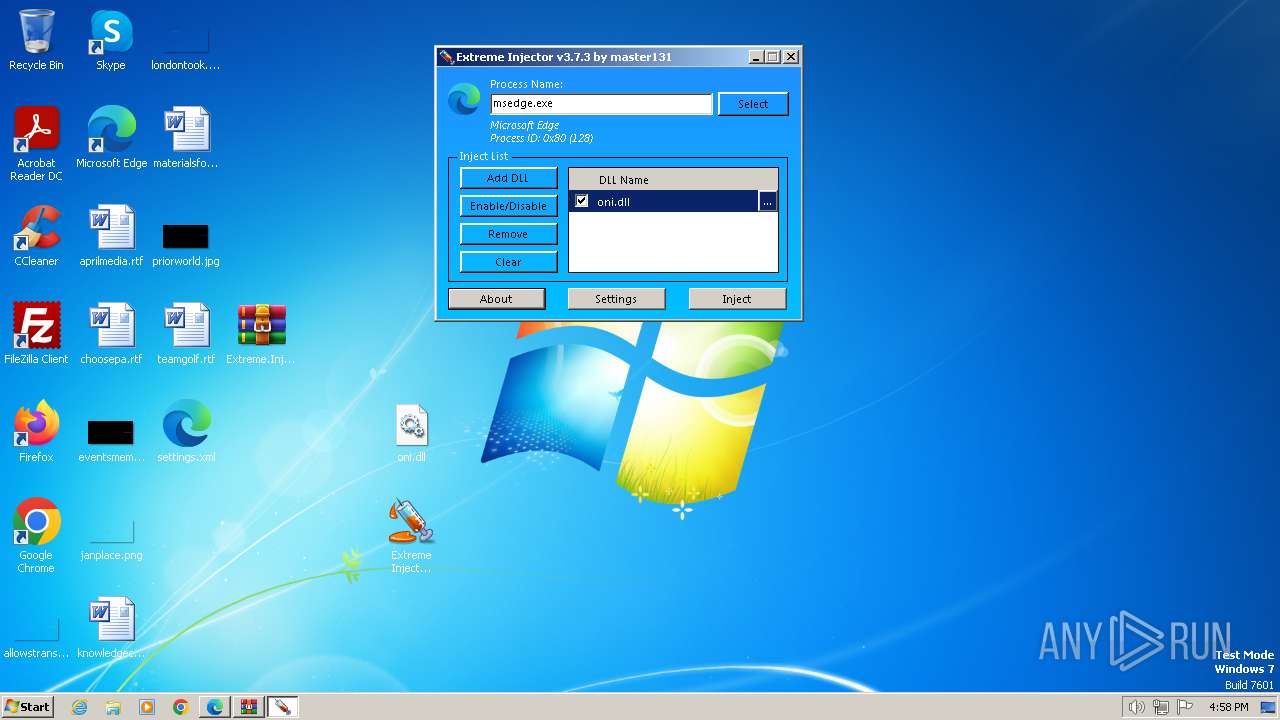Select the londontook file icon
Viewport: 1280px width, 720px height.
(x=185, y=40)
